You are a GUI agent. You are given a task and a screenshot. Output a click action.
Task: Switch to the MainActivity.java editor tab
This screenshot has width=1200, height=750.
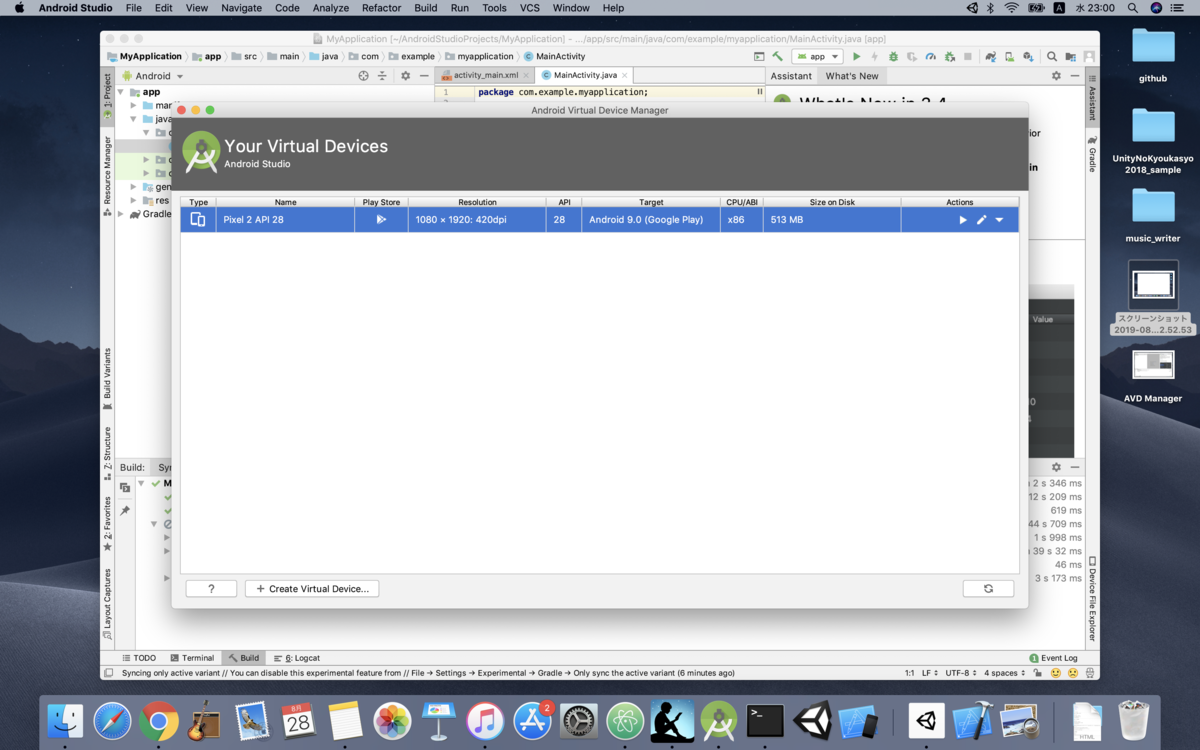click(586, 75)
